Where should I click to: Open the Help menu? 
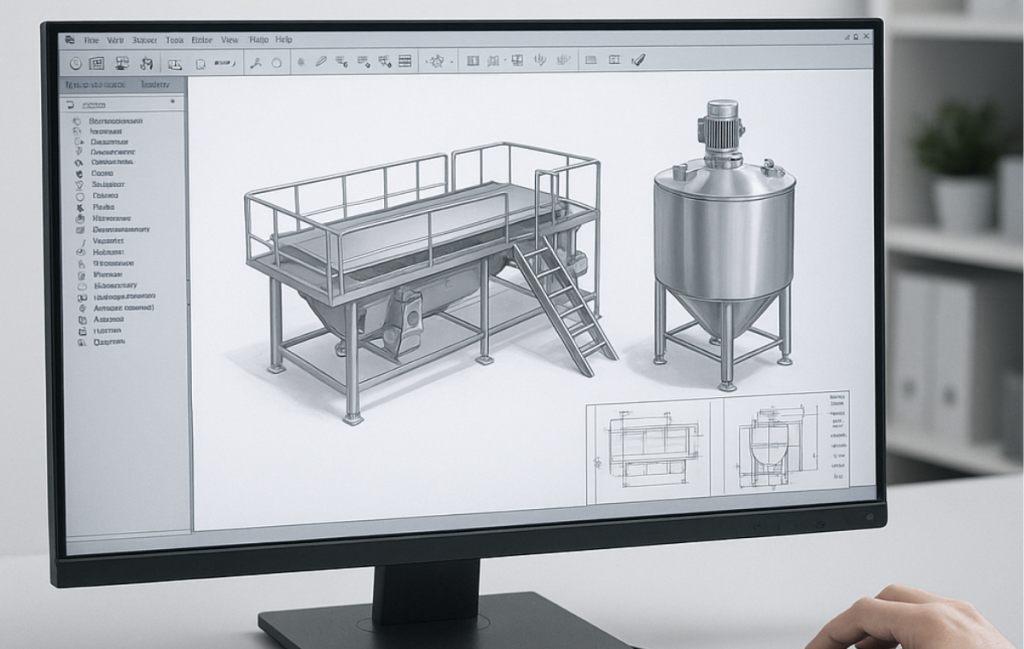pyautogui.click(x=284, y=39)
